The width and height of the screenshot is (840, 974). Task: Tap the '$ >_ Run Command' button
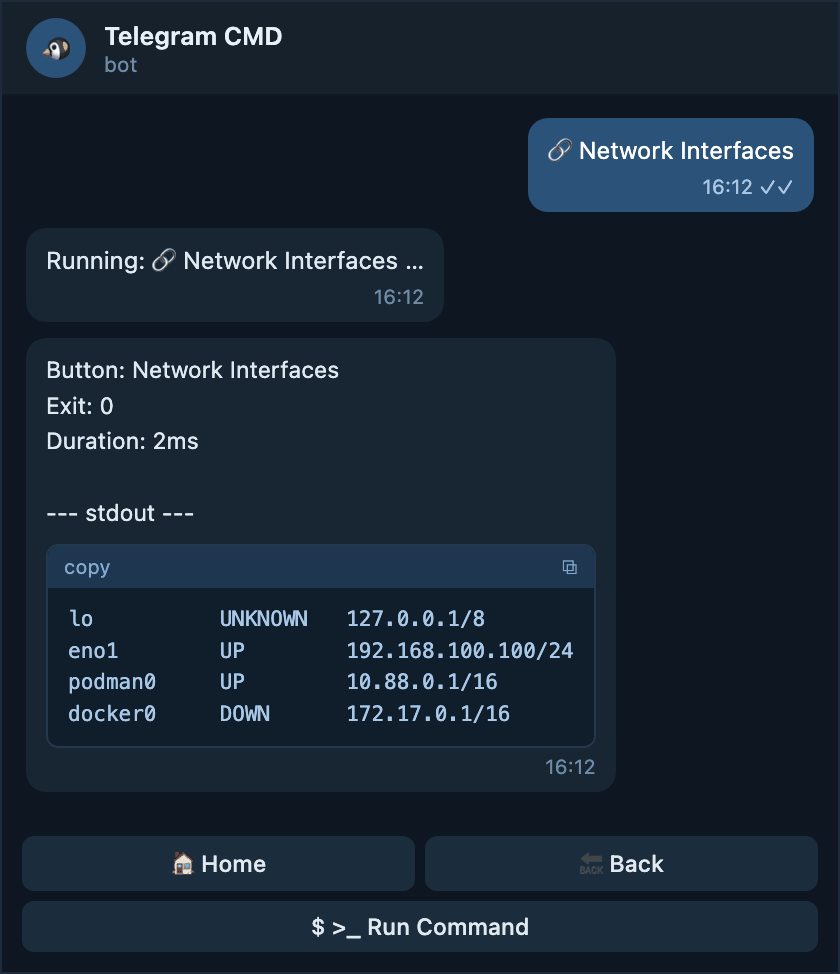[420, 927]
